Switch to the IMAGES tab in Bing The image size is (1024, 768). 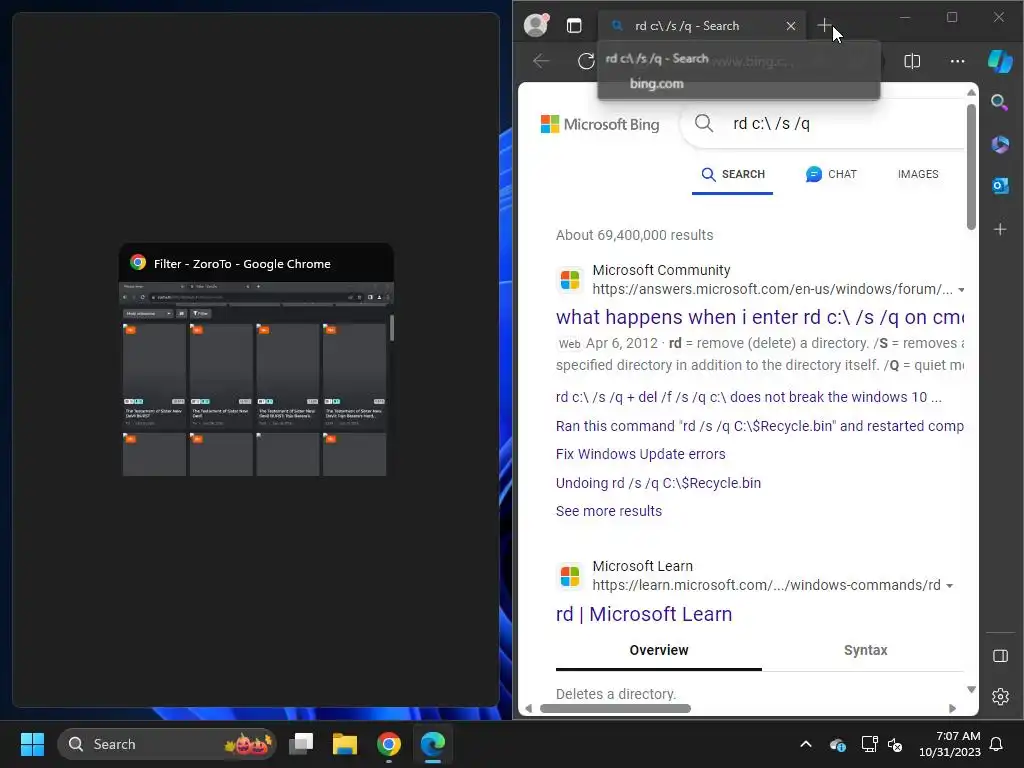coord(918,174)
